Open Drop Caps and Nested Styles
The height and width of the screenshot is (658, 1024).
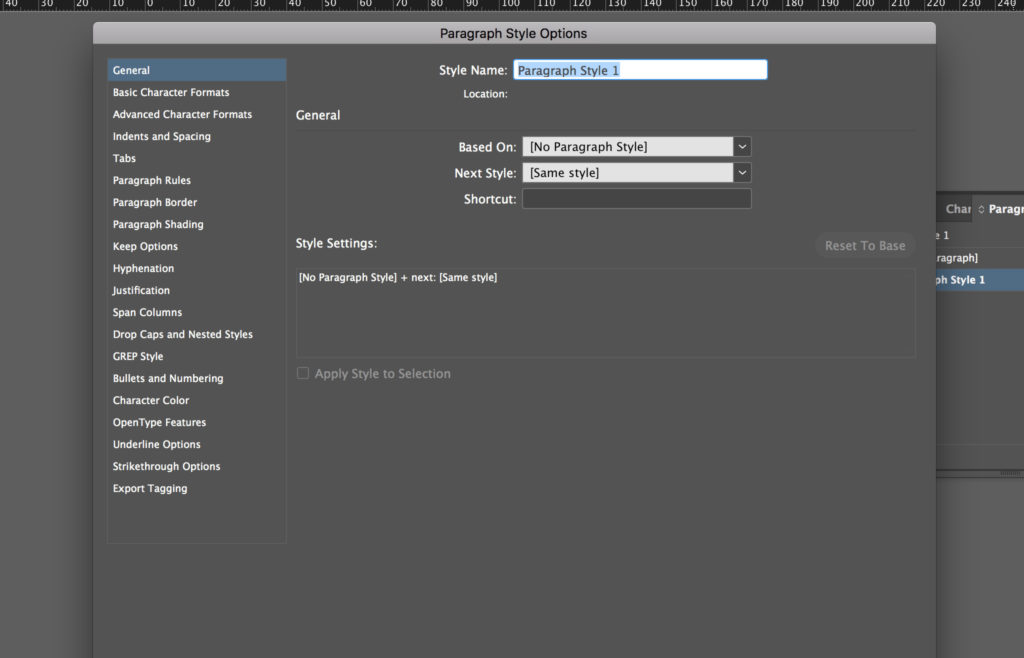click(x=182, y=334)
